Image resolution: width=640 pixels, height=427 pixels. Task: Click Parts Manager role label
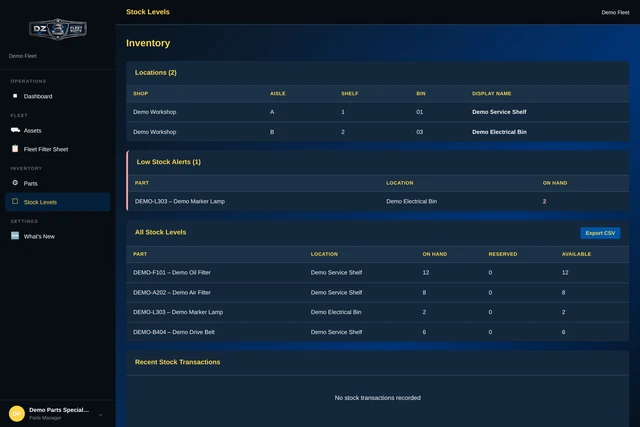click(45, 418)
